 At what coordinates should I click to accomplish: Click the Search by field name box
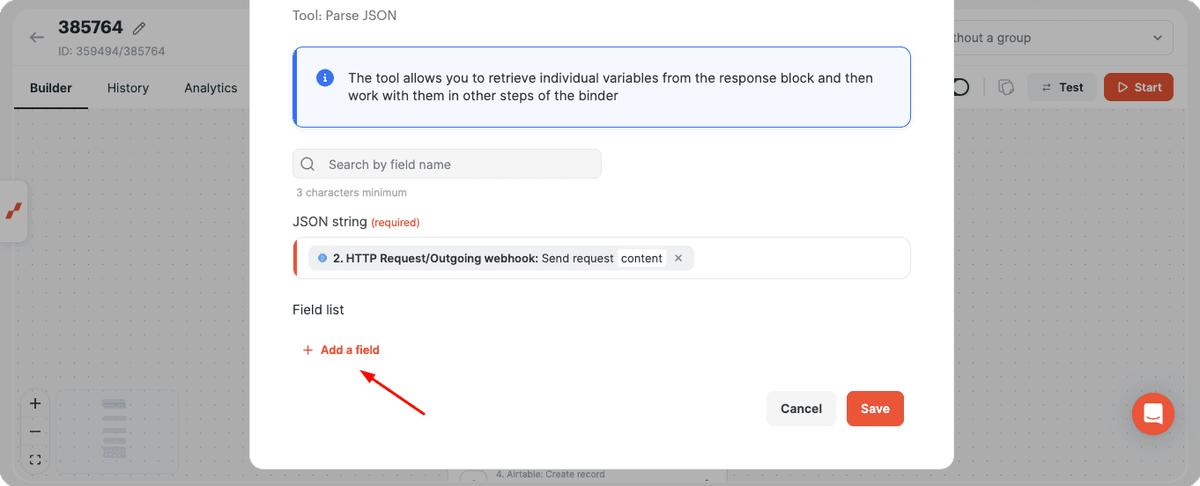point(447,164)
